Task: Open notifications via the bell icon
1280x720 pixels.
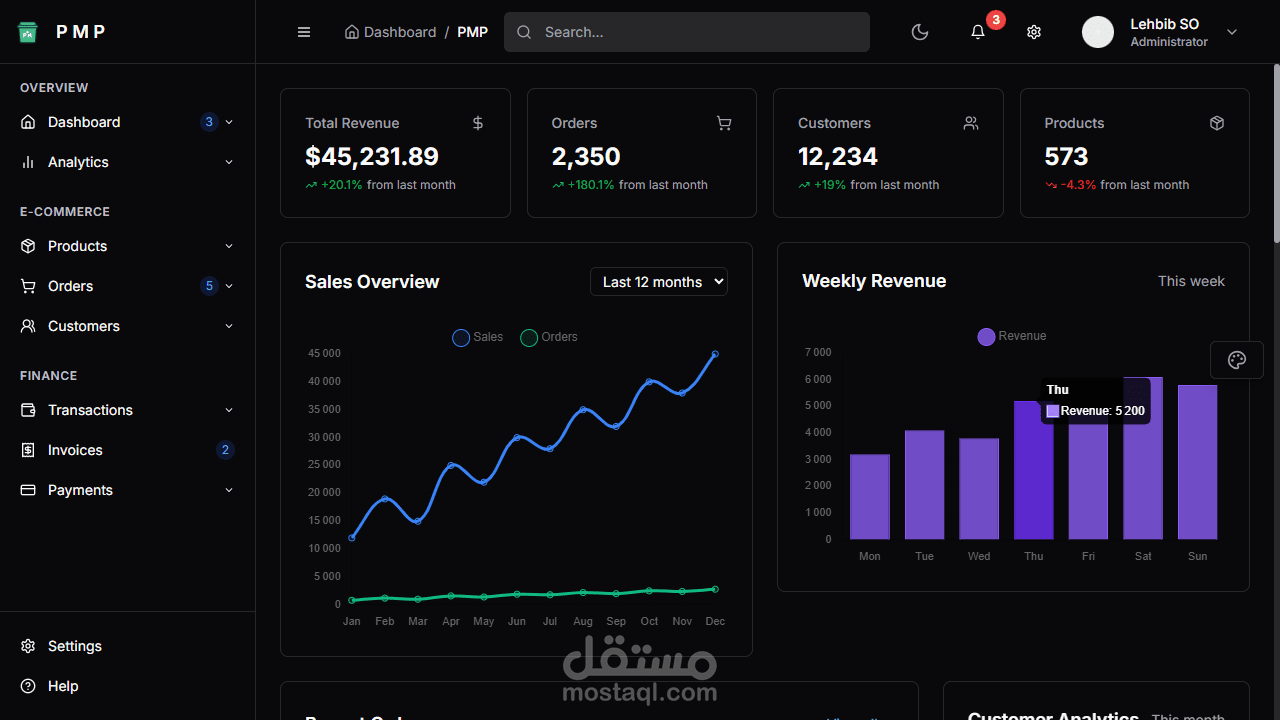Action: tap(977, 32)
